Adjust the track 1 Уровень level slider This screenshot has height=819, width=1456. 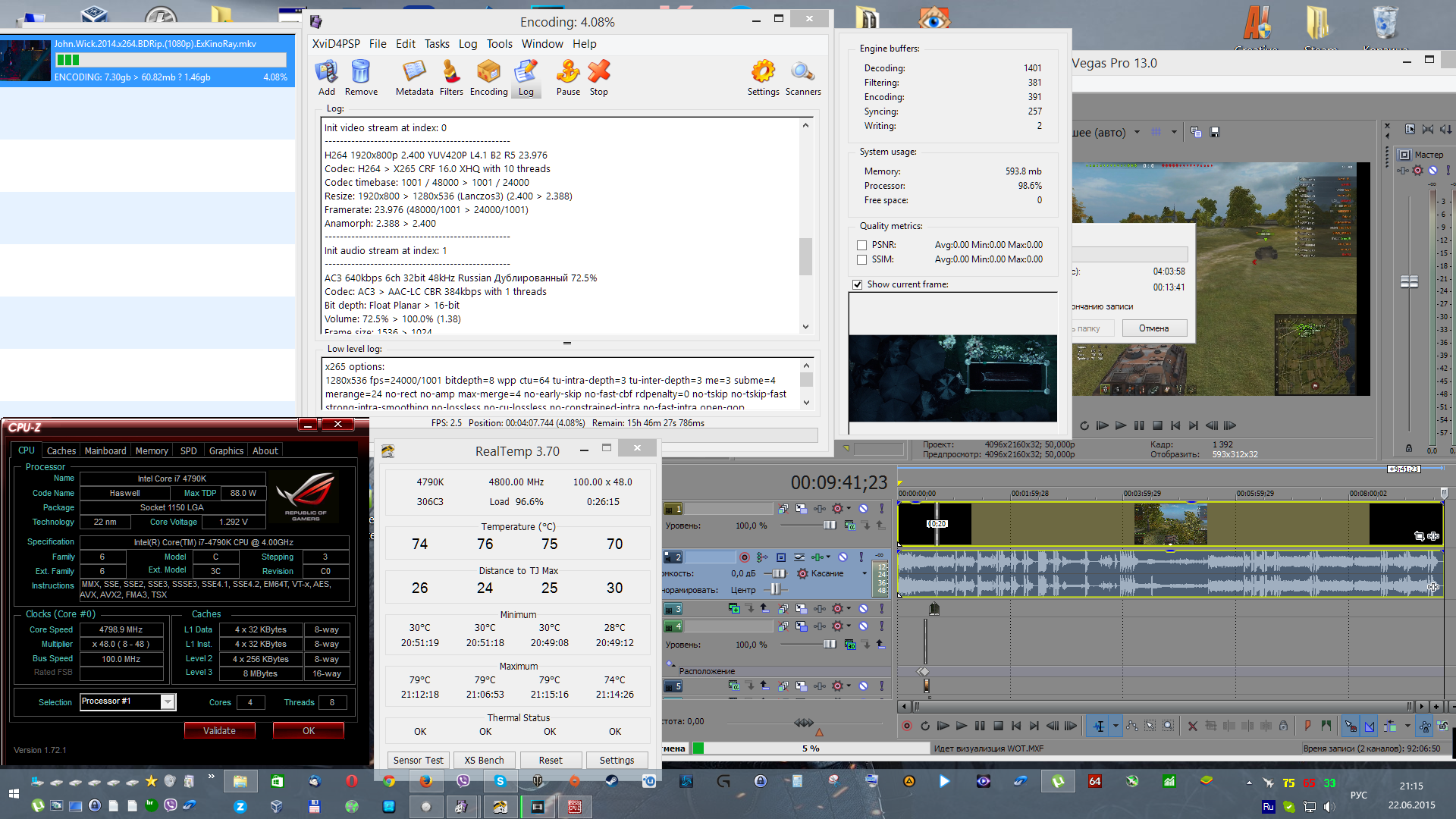pyautogui.click(x=830, y=526)
